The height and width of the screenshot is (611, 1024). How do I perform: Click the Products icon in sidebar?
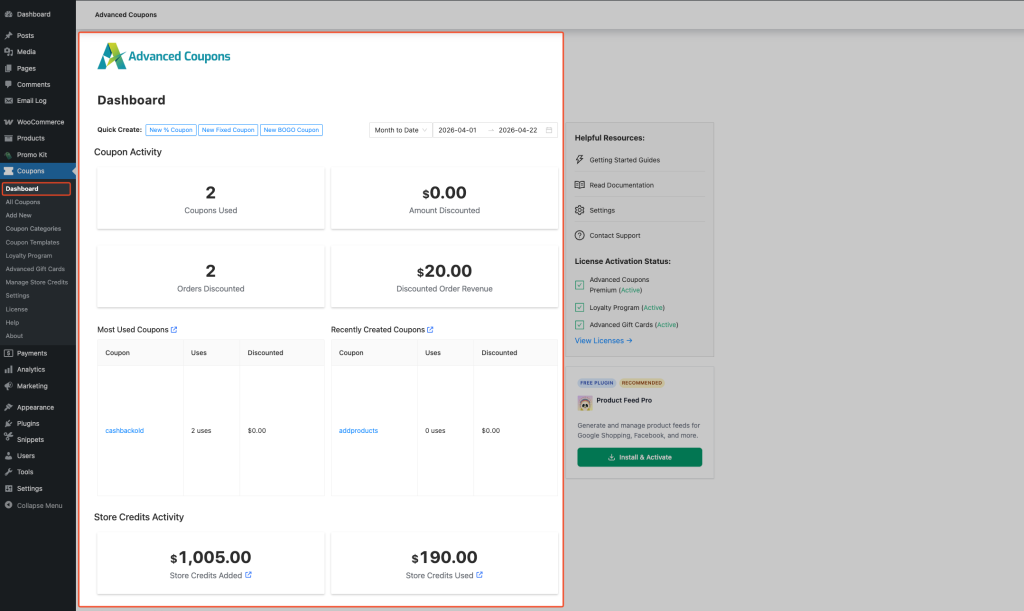coord(8,138)
